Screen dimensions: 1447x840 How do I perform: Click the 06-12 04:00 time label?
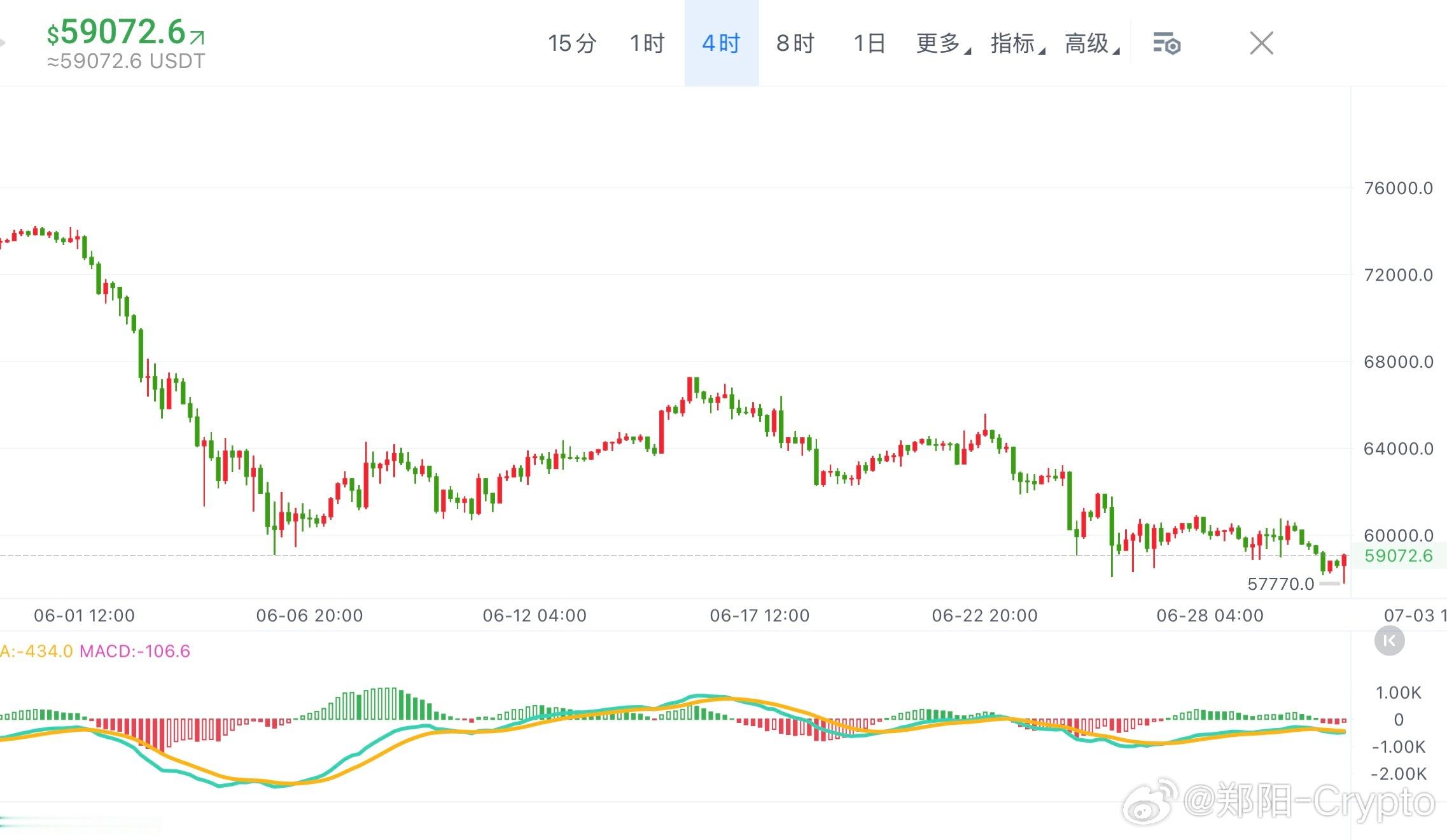pos(535,615)
